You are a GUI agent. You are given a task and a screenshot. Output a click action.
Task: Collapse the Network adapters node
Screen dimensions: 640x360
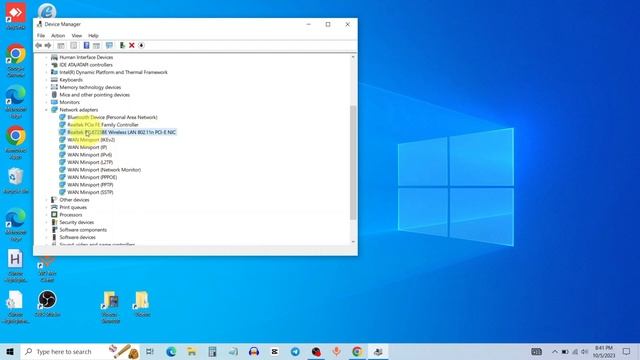[x=47, y=110]
